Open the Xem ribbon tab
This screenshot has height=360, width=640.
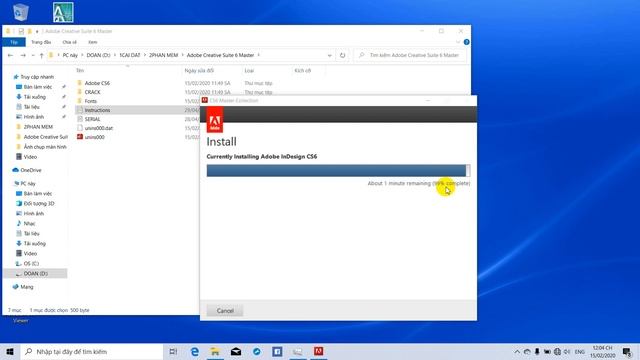[93, 42]
